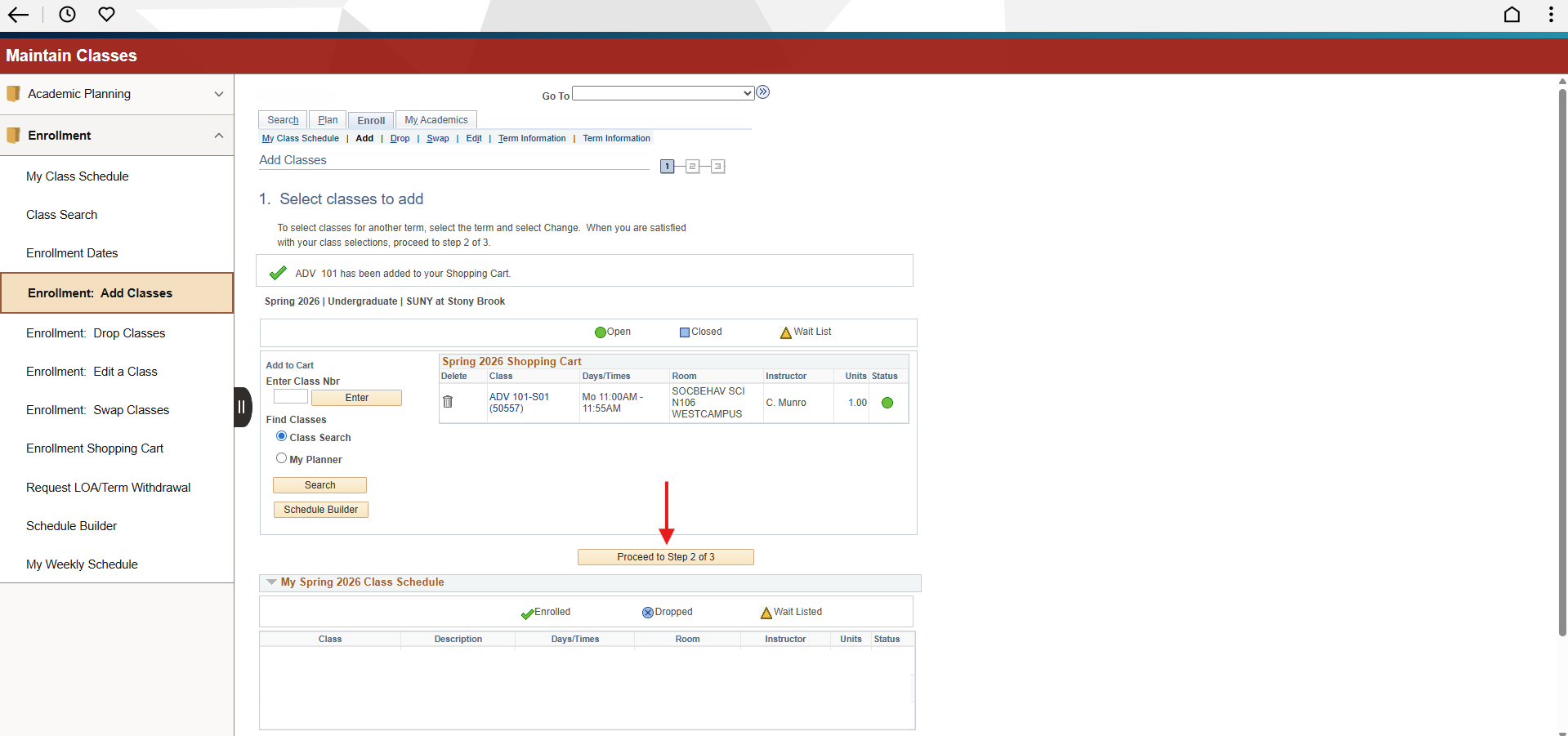Image resolution: width=1568 pixels, height=736 pixels.
Task: Click the Schedule Builder button
Action: 320,510
